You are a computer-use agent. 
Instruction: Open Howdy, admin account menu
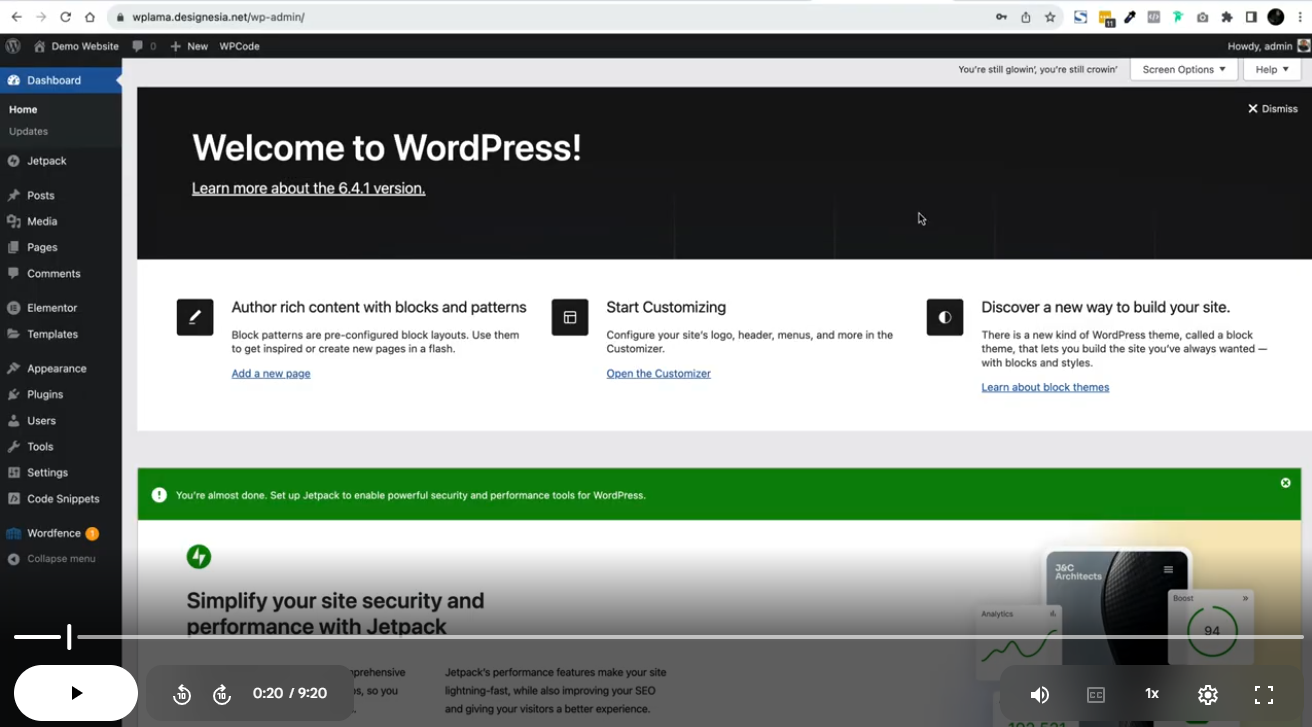tap(1268, 46)
